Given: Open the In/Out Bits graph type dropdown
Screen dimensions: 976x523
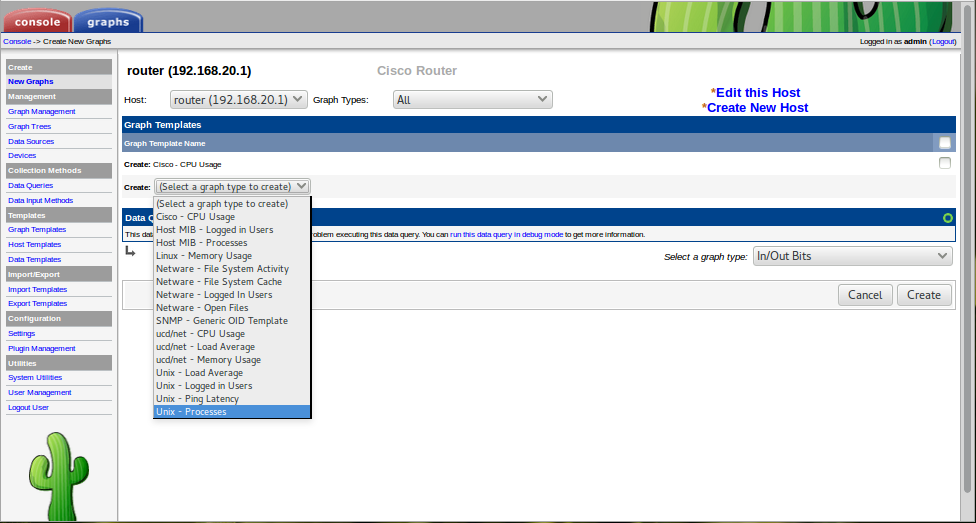Looking at the screenshot, I should tap(852, 257).
